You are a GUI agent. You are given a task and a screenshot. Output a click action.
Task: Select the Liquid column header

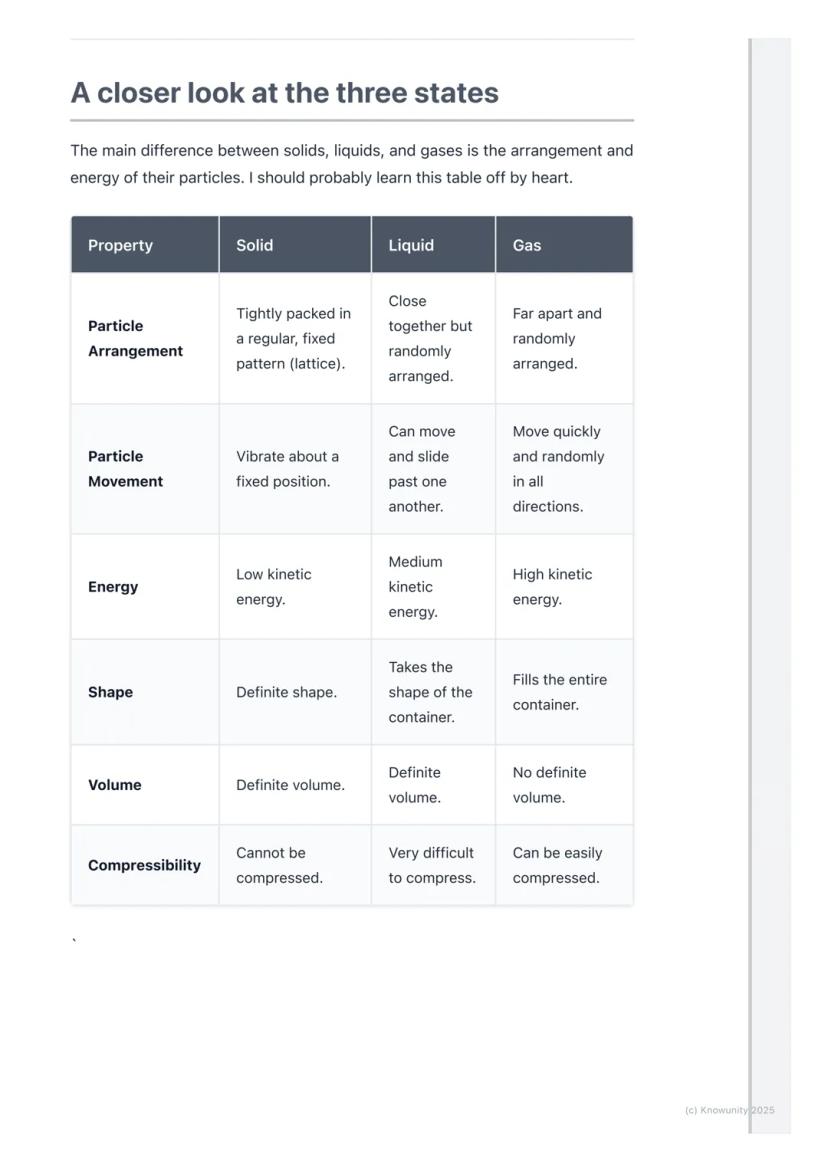[x=411, y=245]
